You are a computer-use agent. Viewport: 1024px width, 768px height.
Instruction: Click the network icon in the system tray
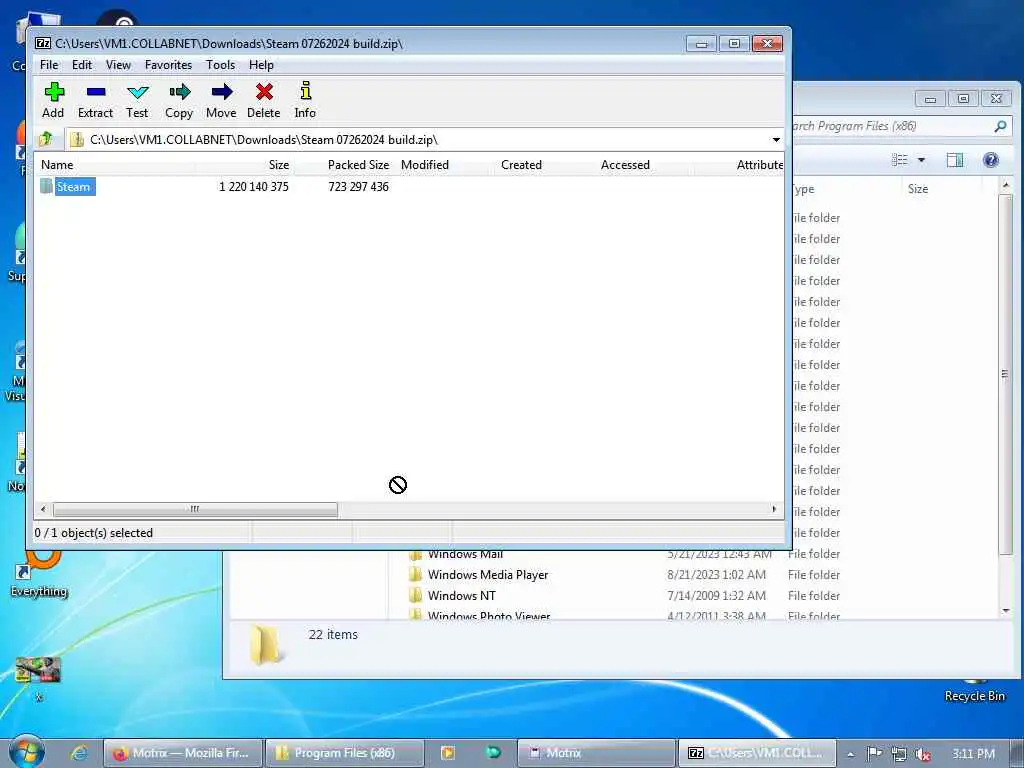pos(899,754)
